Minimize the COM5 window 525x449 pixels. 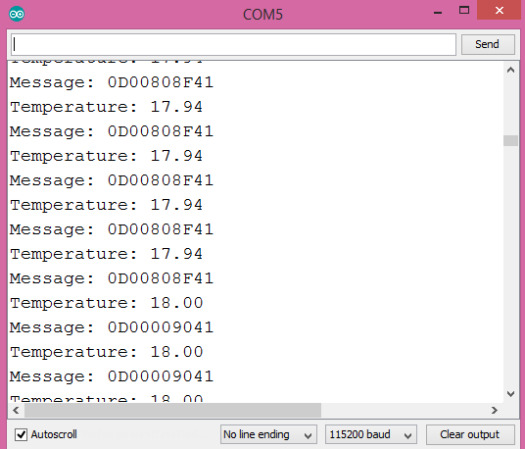pos(438,12)
